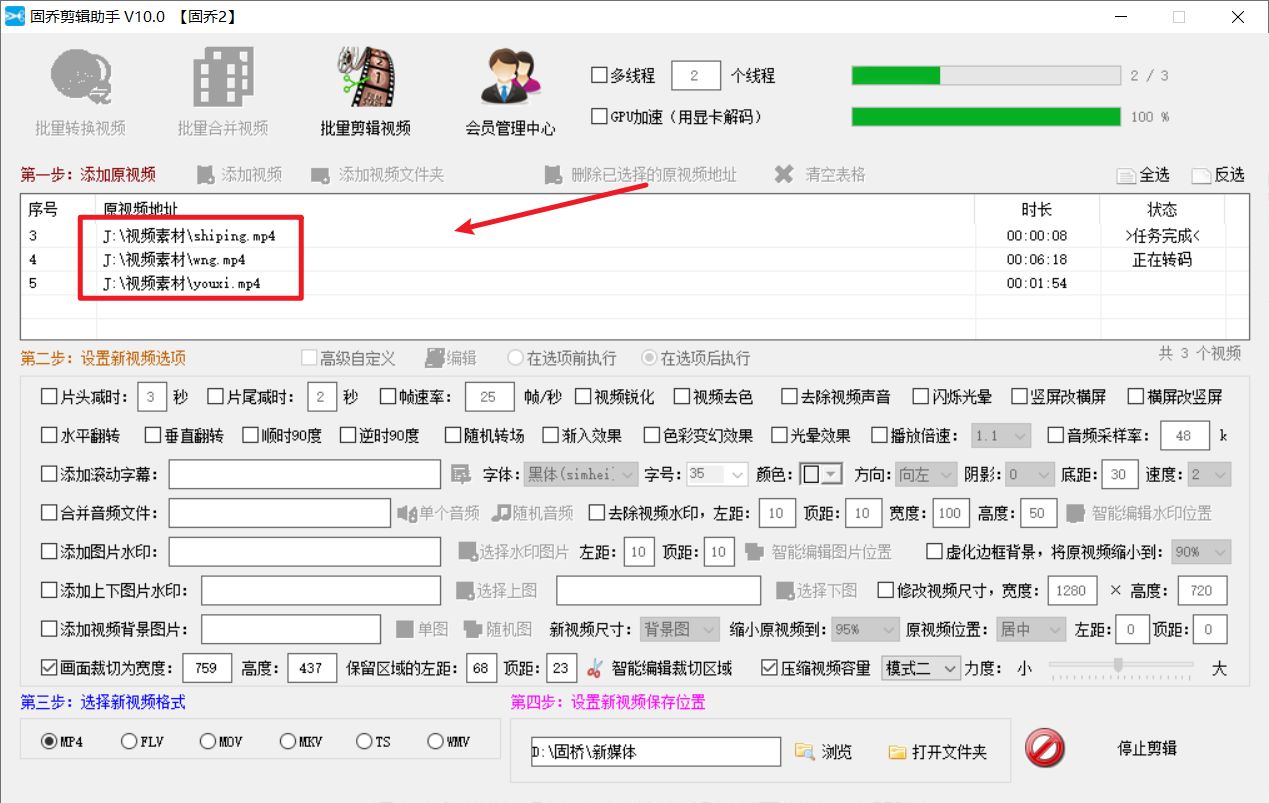The width and height of the screenshot is (1269, 803).
Task: Open the 批量剪辑视频 film icon
Action: [x=365, y=78]
